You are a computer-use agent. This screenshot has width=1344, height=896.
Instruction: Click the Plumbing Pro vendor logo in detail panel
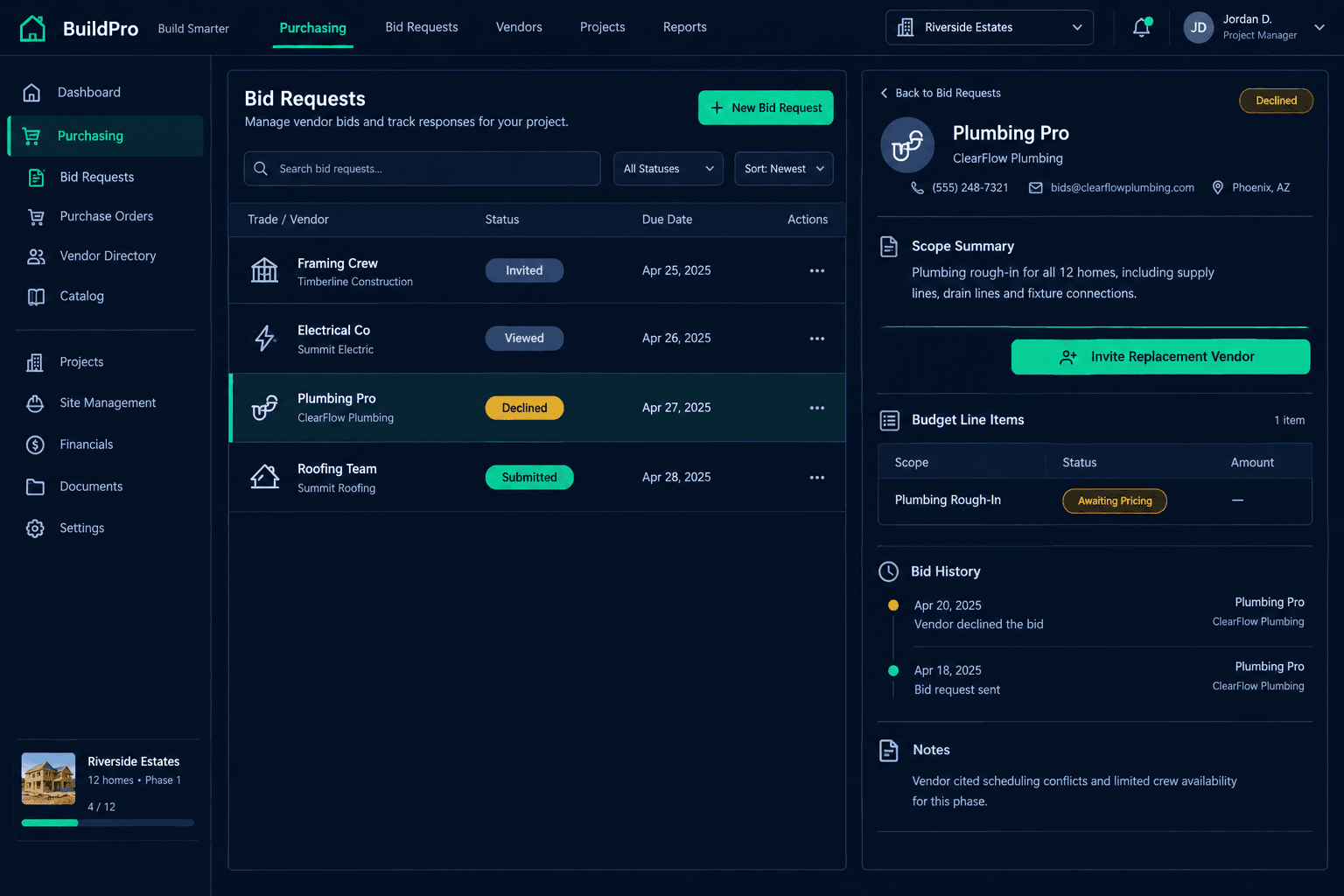(x=907, y=144)
